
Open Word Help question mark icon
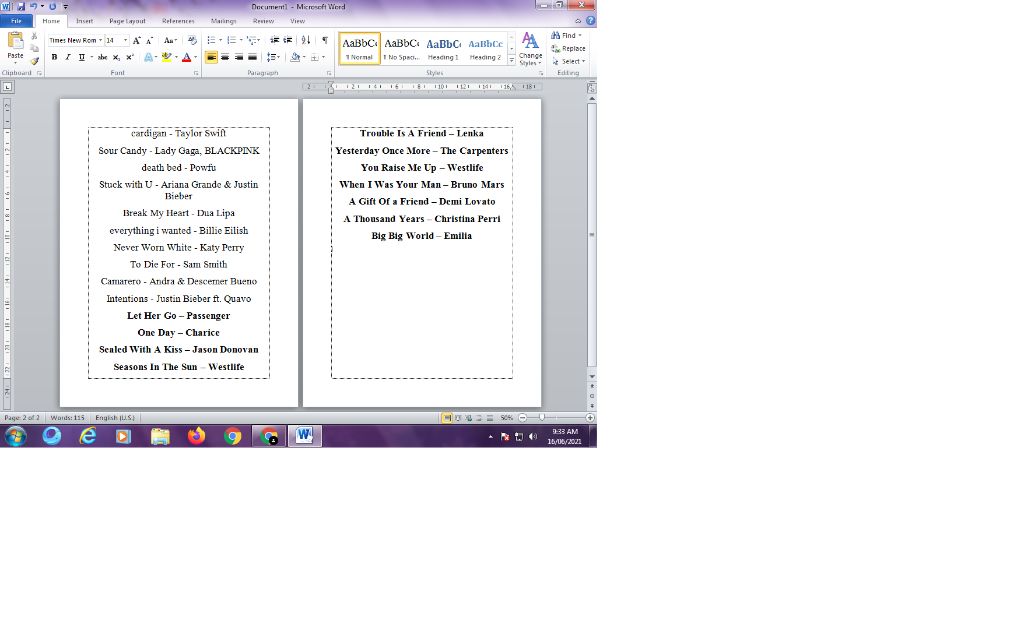click(590, 21)
